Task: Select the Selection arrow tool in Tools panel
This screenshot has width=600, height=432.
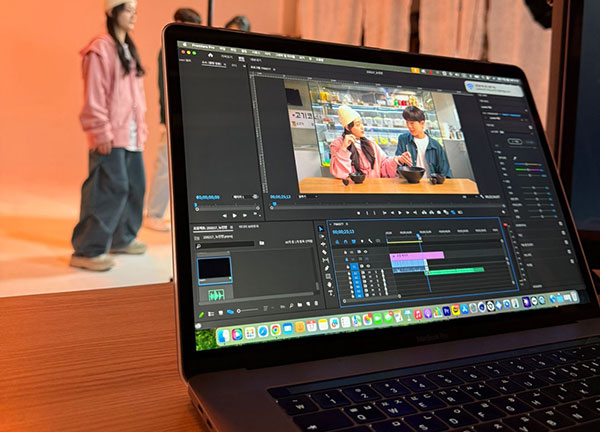Action: tap(321, 230)
